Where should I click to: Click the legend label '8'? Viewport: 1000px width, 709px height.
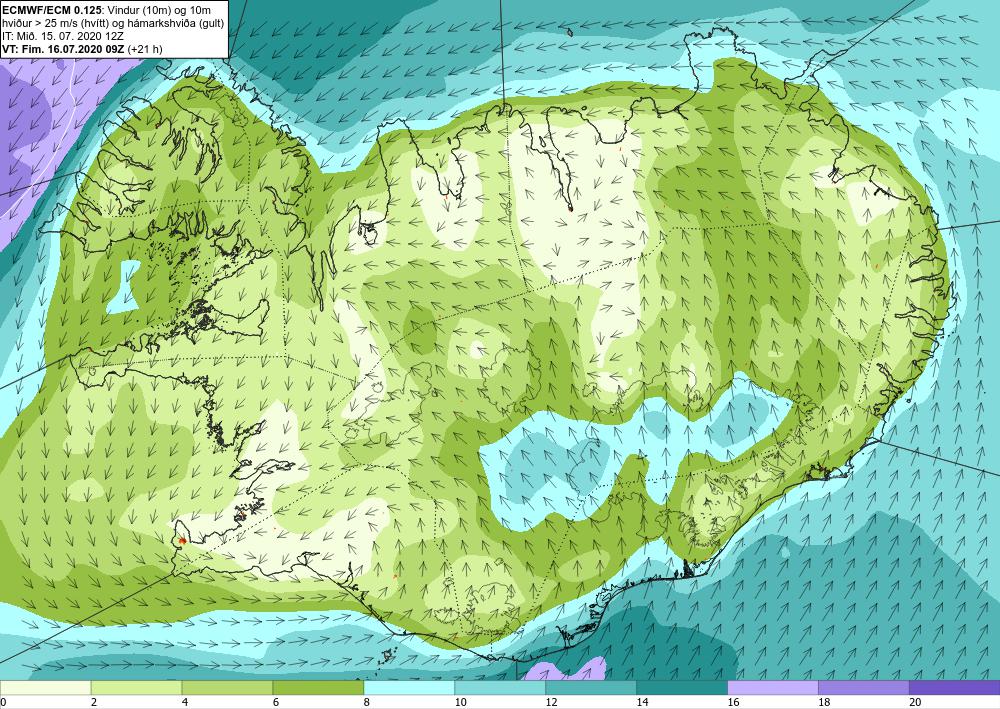367,703
